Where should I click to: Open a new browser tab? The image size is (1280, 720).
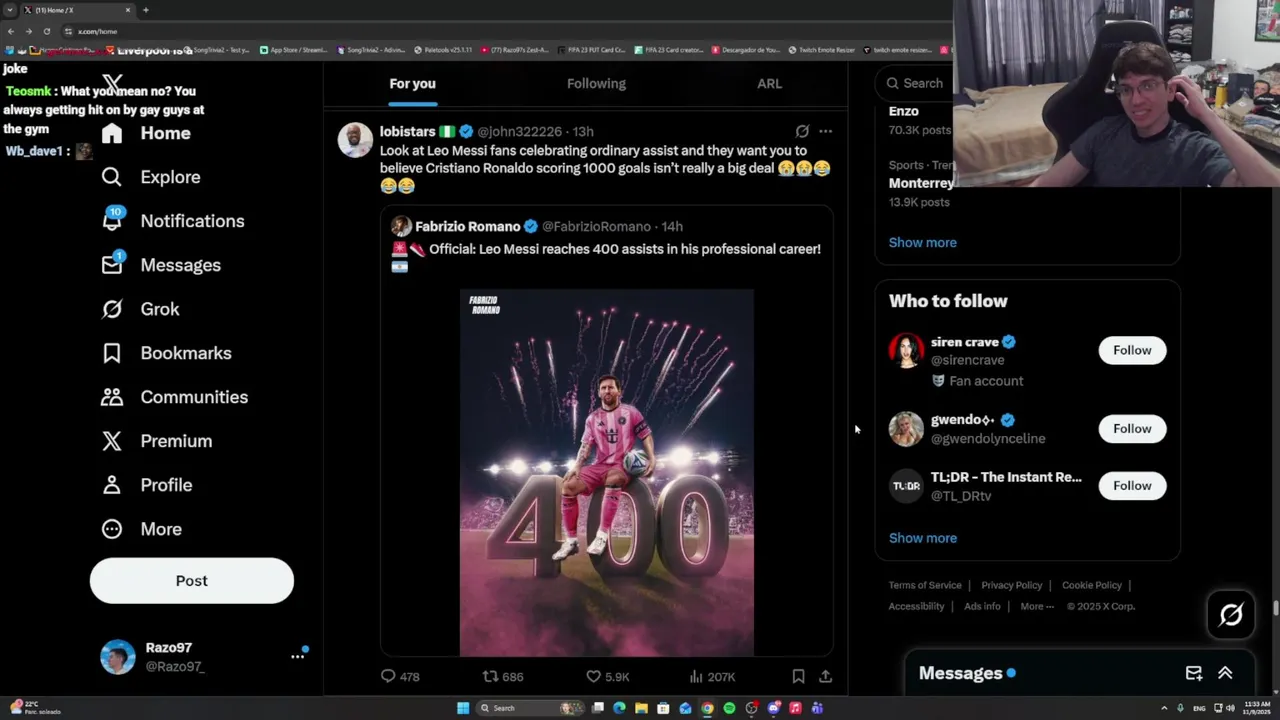(x=146, y=10)
